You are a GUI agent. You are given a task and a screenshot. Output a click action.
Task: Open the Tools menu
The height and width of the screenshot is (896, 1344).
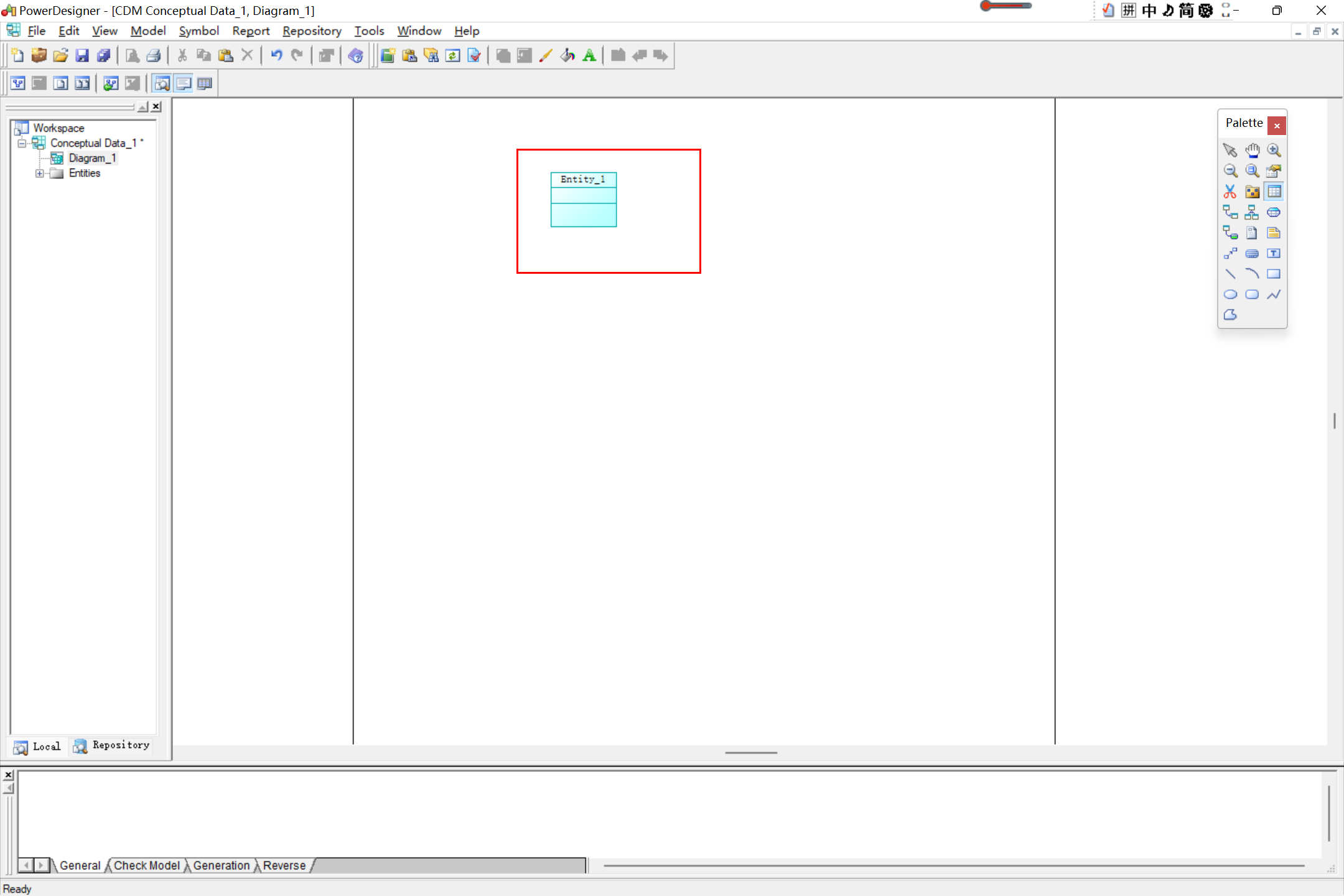pyautogui.click(x=369, y=30)
